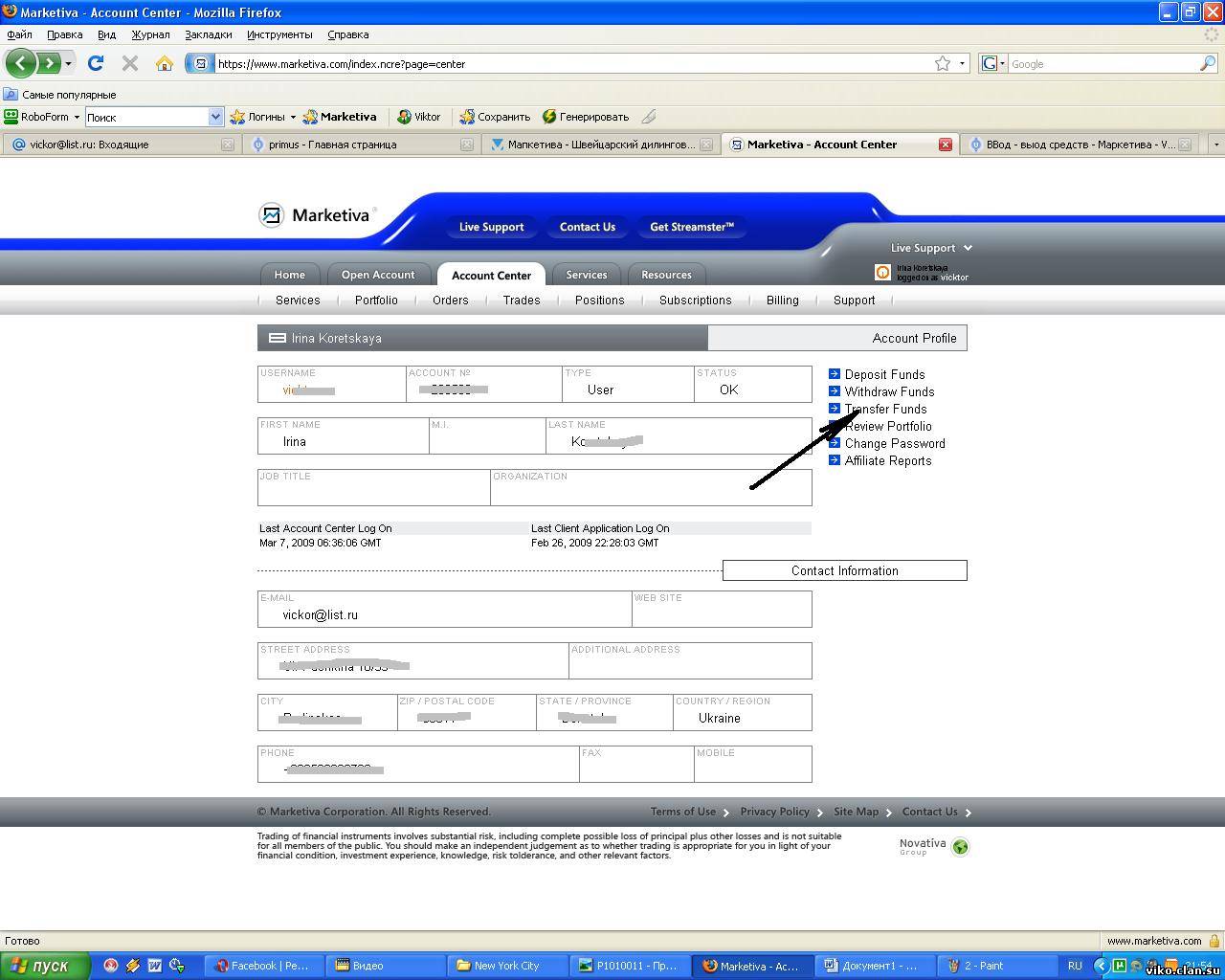Open the address bar history dropdown arrow

click(x=962, y=64)
